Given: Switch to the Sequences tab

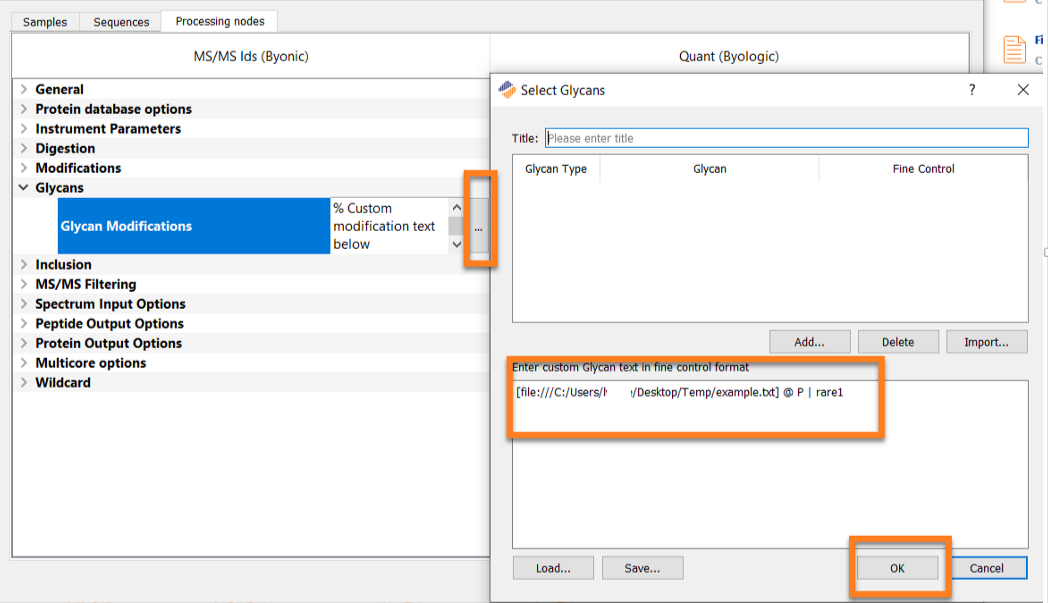Looking at the screenshot, I should 121,22.
